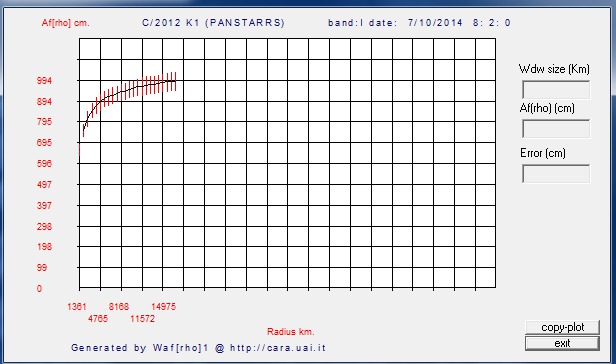The image size is (616, 364).
Task: Click the 1361 radius tick label
Action: (77, 307)
